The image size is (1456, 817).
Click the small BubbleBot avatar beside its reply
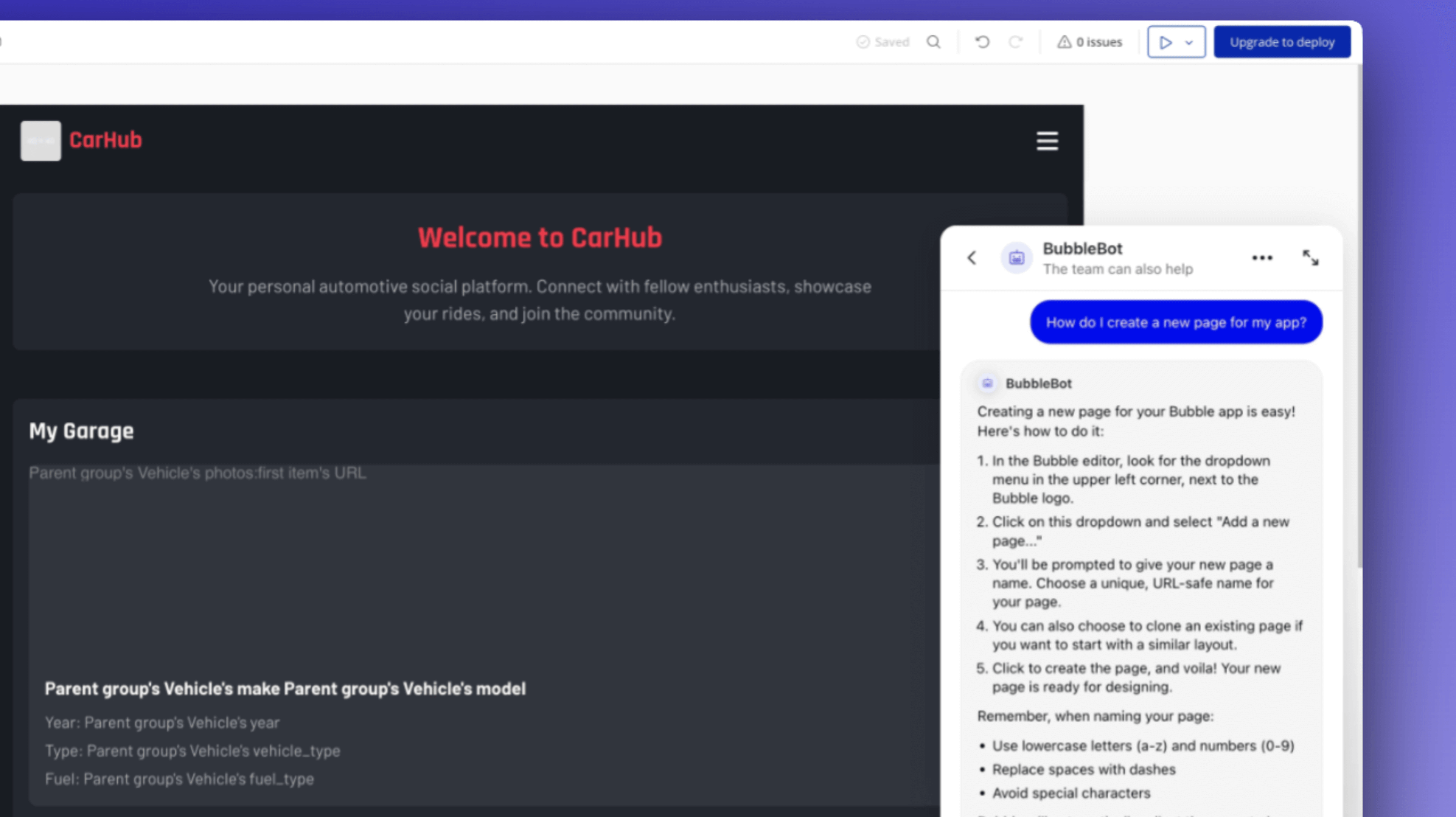pyautogui.click(x=987, y=383)
